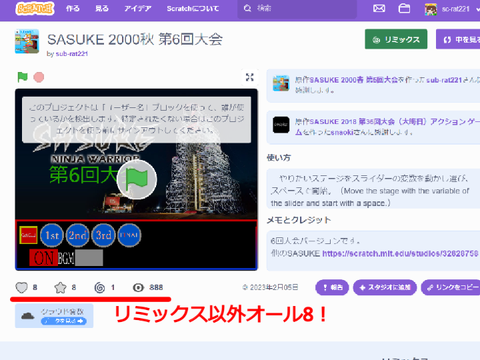The height and width of the screenshot is (360, 480).
Task: Open the scratch.mit.edu/studios link in notes
Action: coord(400,254)
